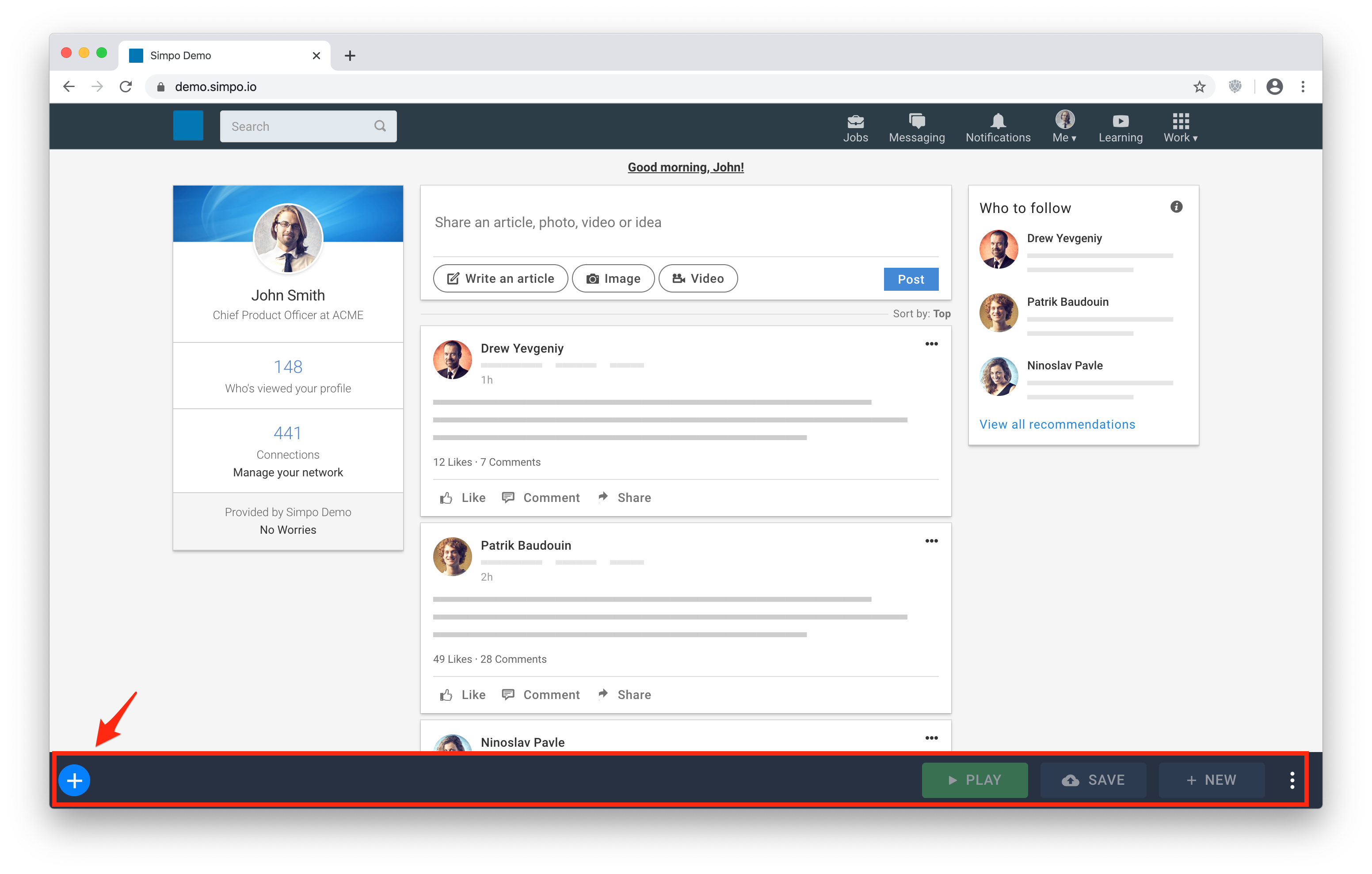Click the PLAY button
Screen dimensions: 1372x874
(x=974, y=780)
